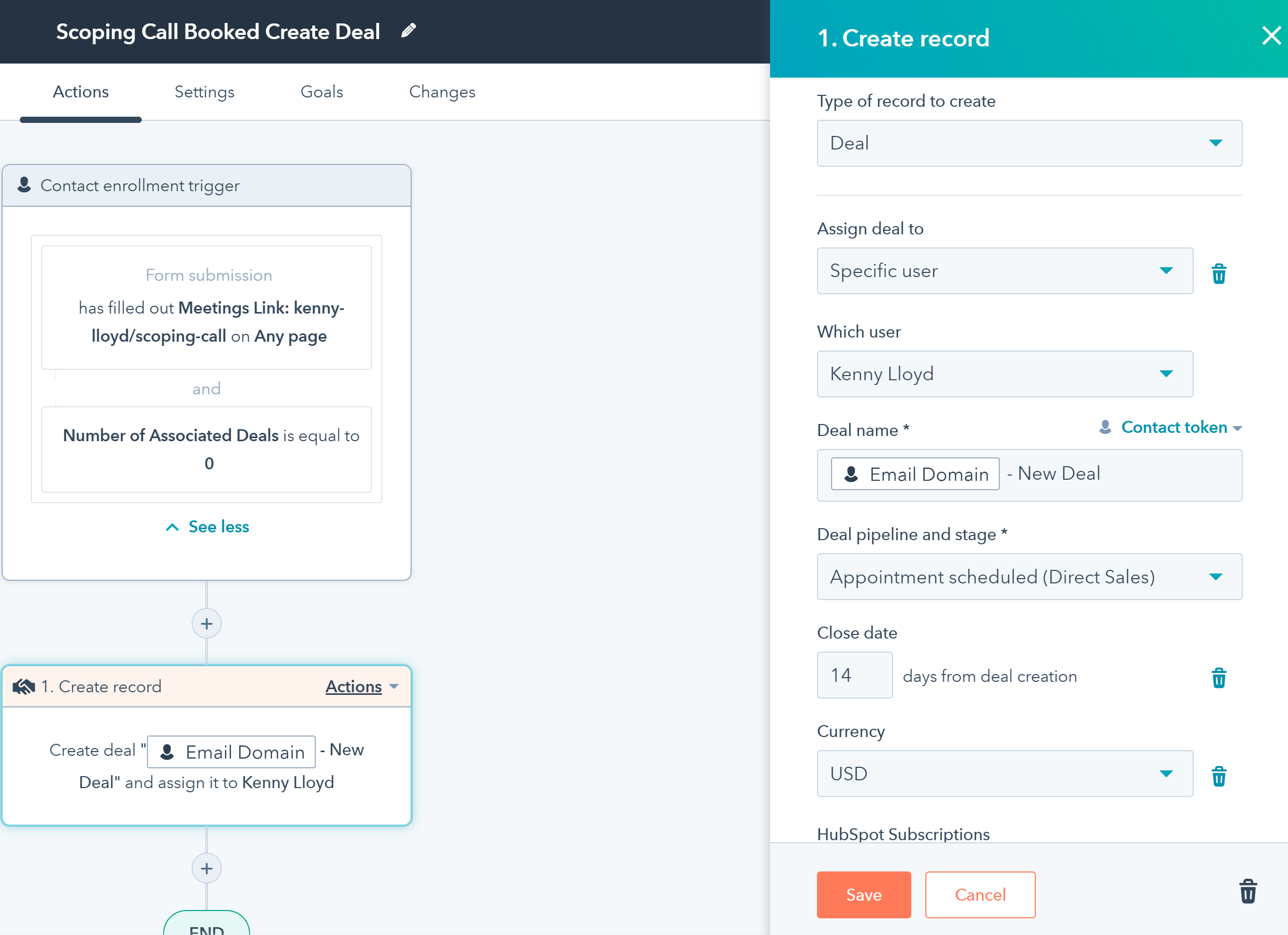Open the Kenny Lloyd user dropdown
Image resolution: width=1288 pixels, height=935 pixels.
[1005, 373]
